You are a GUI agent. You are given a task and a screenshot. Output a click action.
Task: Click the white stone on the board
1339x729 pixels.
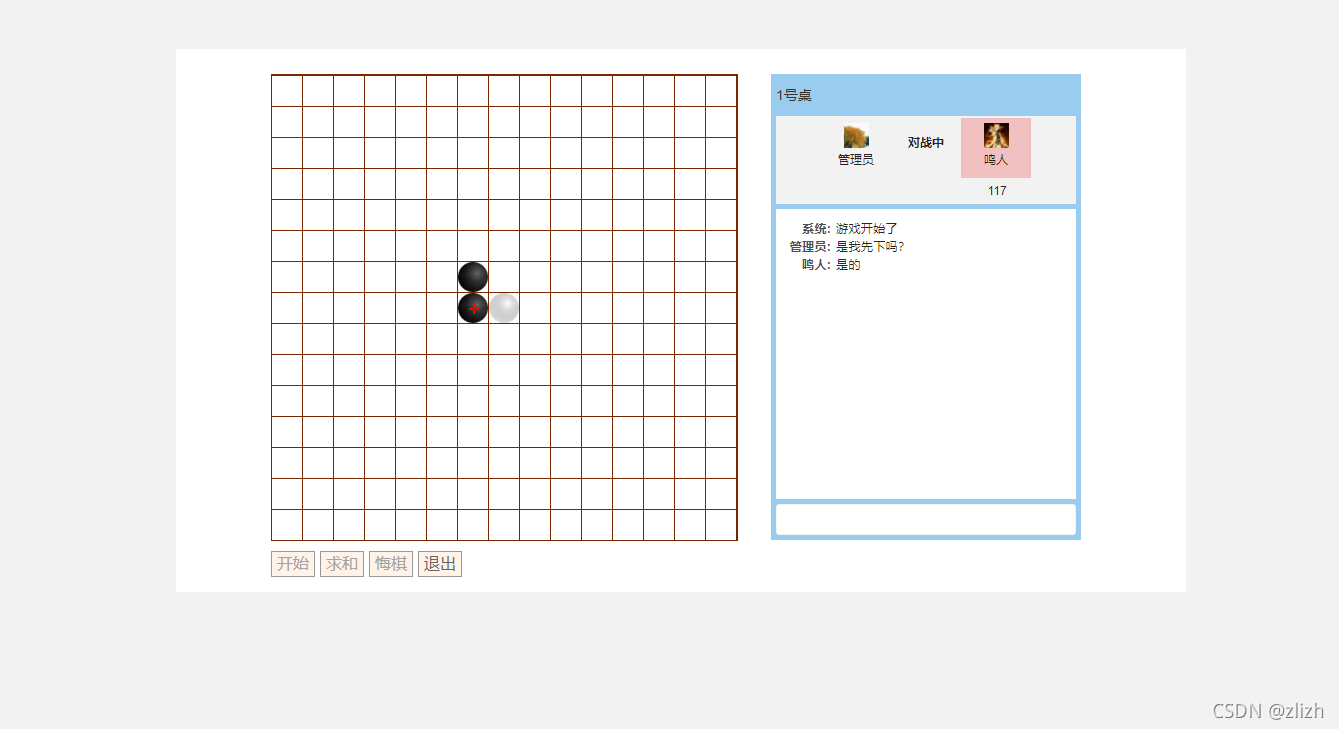[504, 308]
